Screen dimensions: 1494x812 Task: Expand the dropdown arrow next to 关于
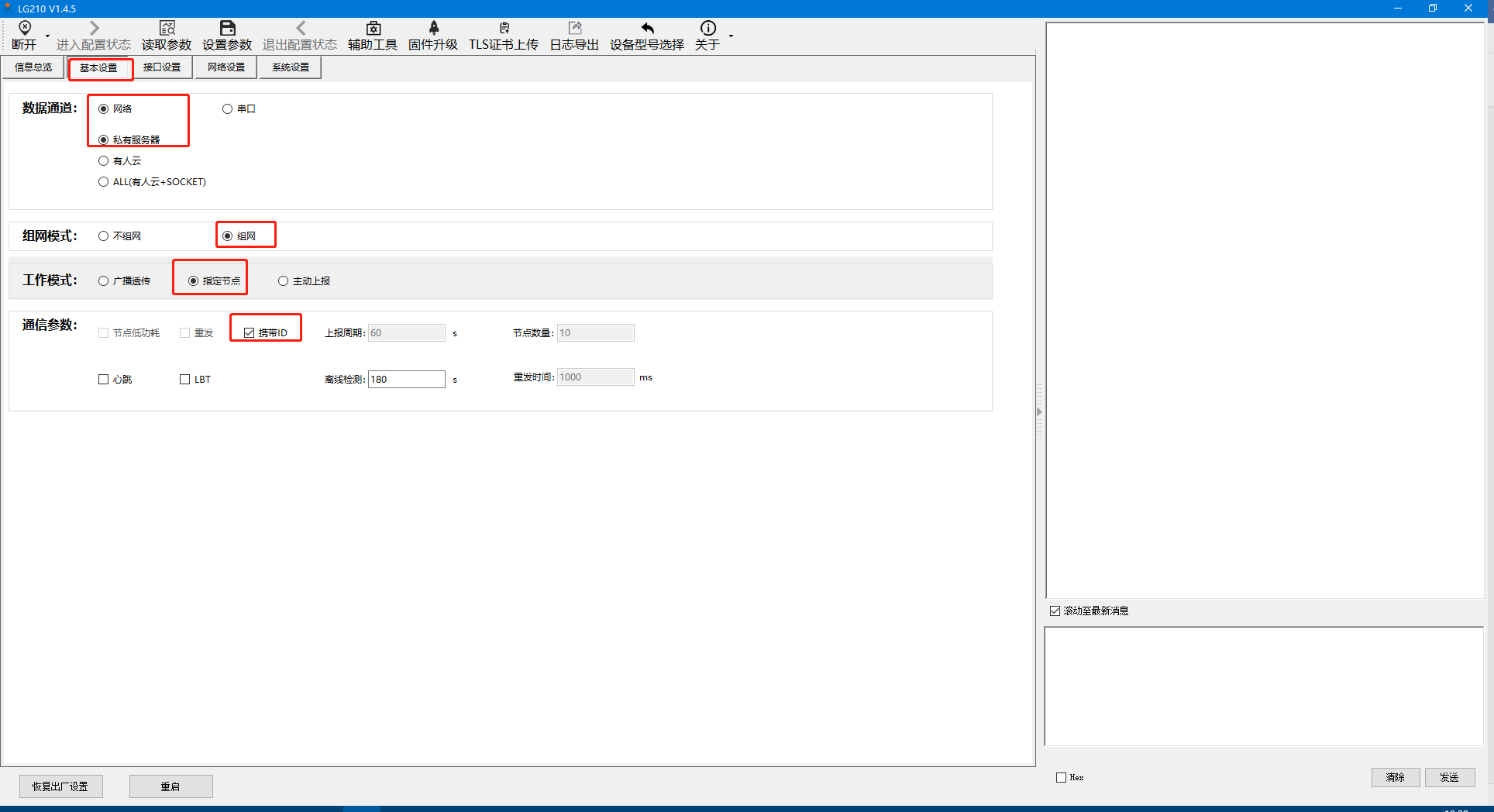click(731, 36)
